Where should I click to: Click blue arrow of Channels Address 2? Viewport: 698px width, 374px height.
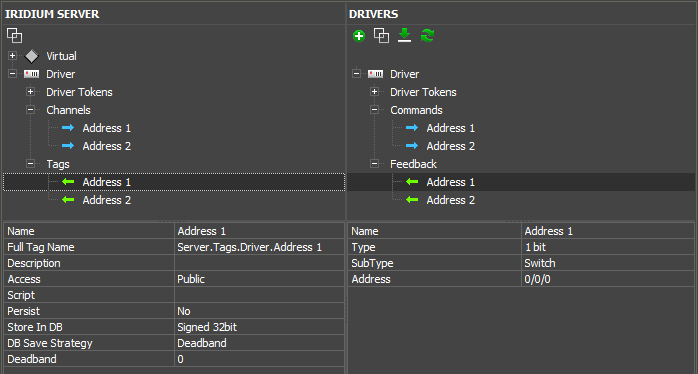[68, 146]
